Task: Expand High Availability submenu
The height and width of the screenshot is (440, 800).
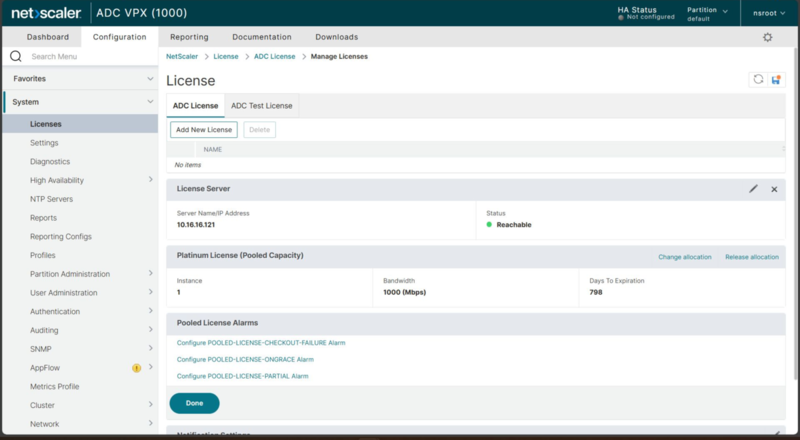Action: click(x=151, y=179)
